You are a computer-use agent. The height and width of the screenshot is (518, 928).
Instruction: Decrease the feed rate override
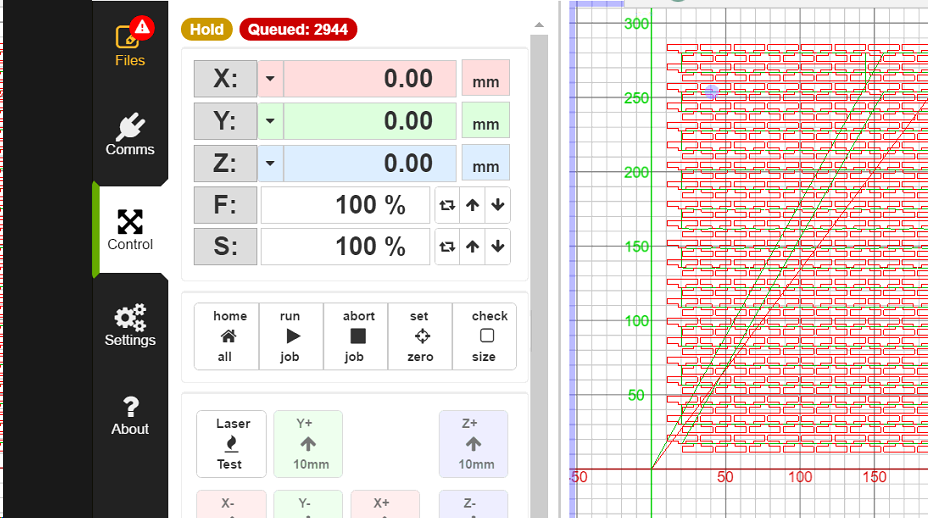pos(498,205)
